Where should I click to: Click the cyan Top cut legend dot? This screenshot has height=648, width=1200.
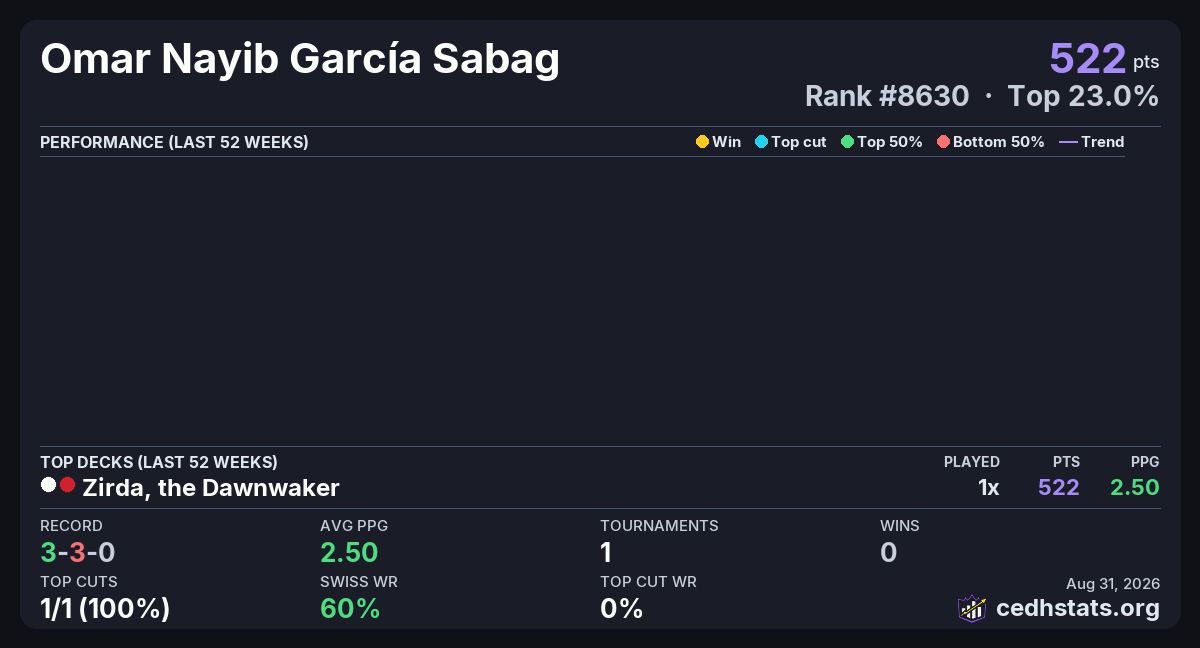coord(761,142)
